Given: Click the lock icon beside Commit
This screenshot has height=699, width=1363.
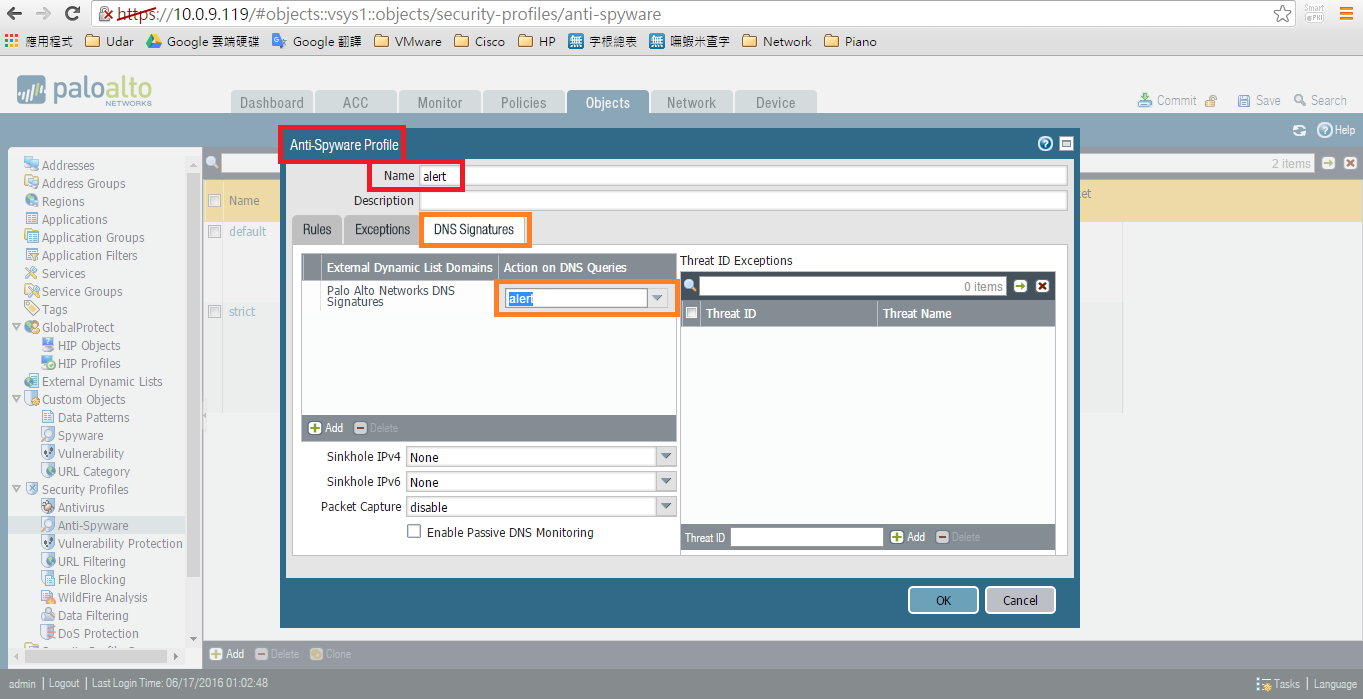Looking at the screenshot, I should tap(1211, 101).
